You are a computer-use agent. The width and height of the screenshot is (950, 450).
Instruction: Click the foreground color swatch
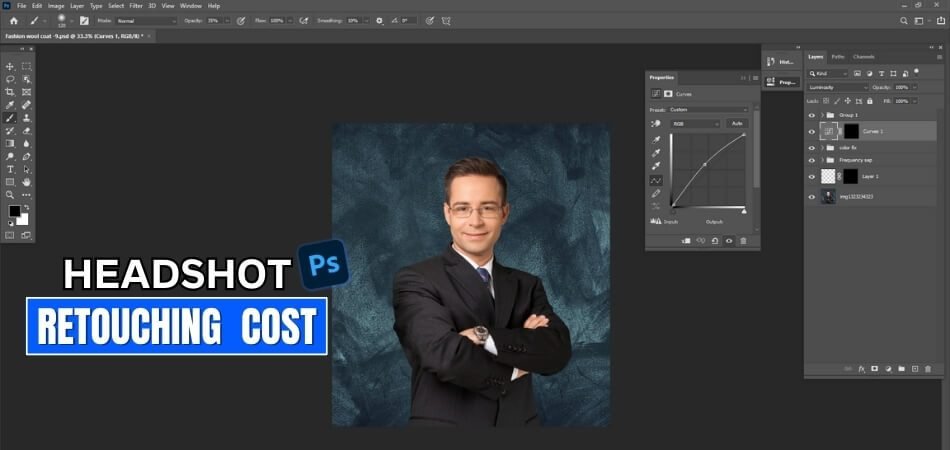(15, 211)
